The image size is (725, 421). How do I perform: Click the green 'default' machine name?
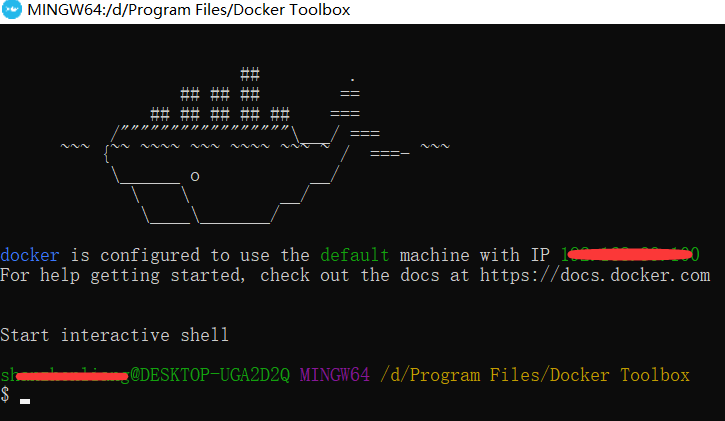point(355,255)
